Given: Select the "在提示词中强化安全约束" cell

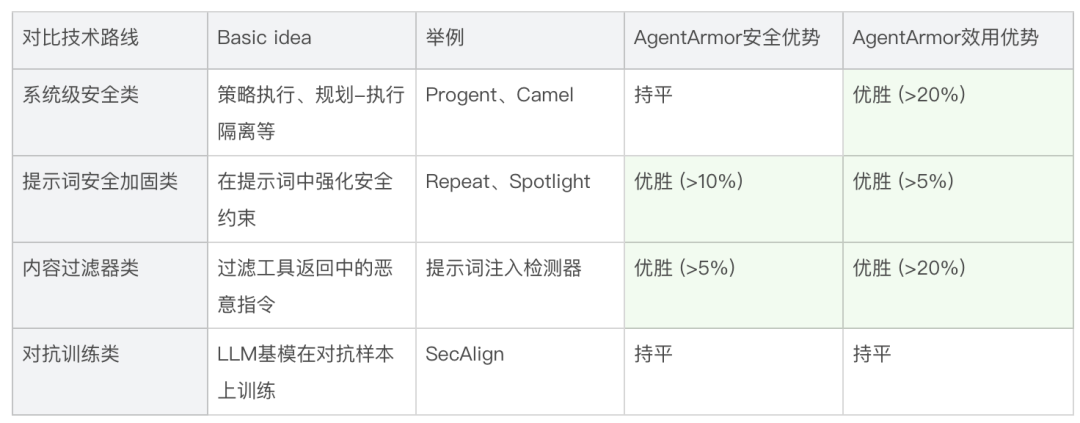Looking at the screenshot, I should [x=305, y=198].
